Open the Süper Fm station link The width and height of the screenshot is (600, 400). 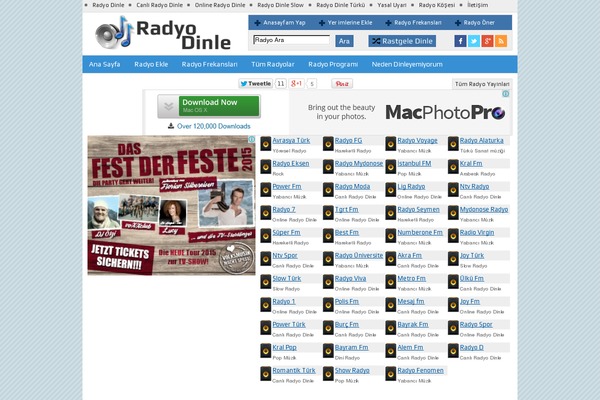286,232
